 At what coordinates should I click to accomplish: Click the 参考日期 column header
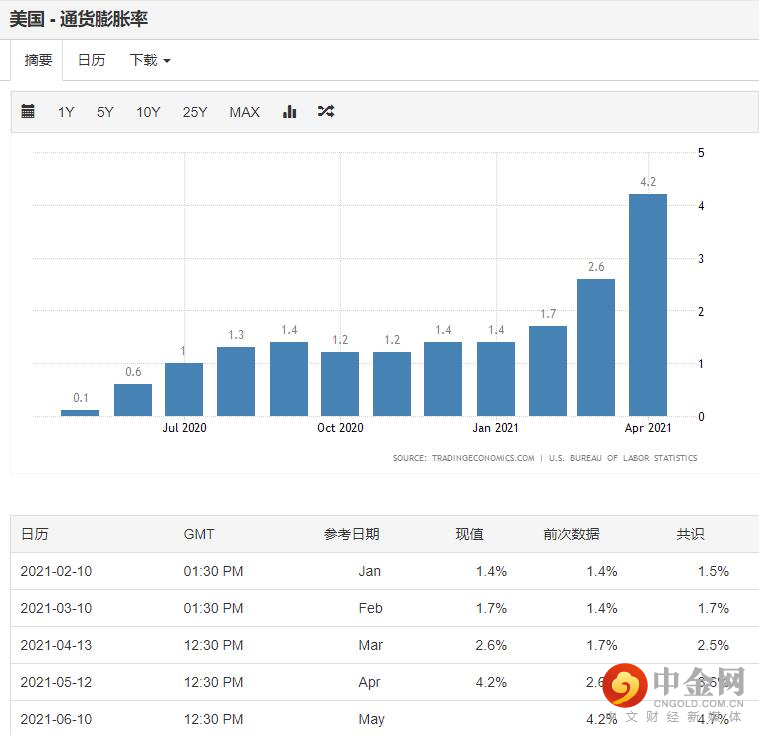coord(351,534)
